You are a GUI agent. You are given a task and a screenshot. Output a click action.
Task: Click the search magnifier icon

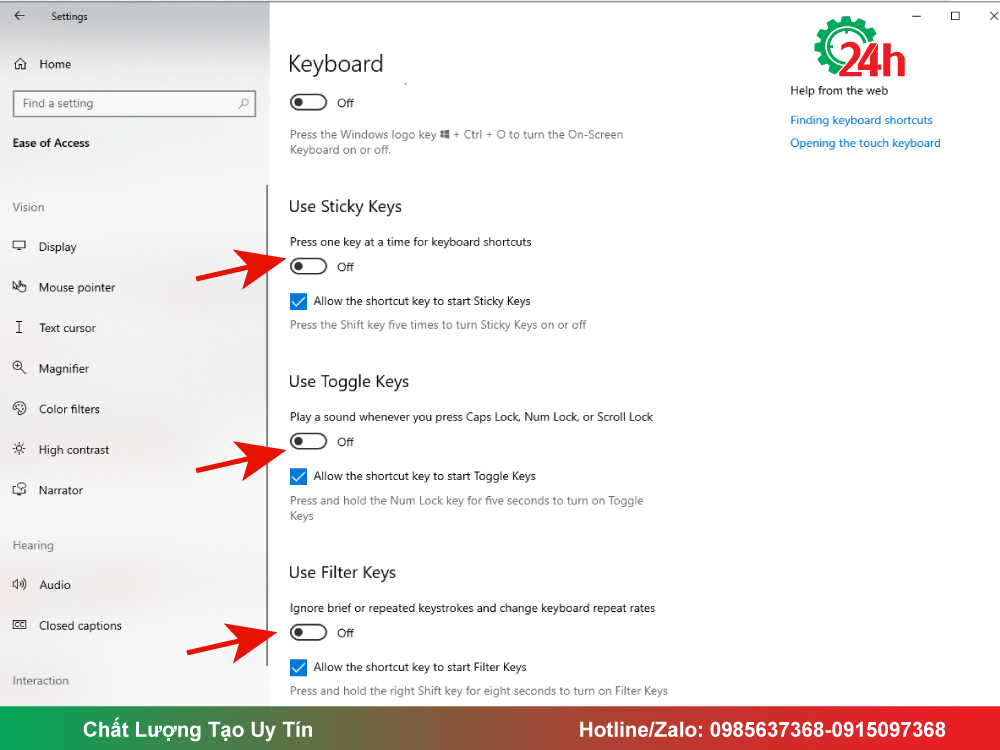[x=244, y=103]
